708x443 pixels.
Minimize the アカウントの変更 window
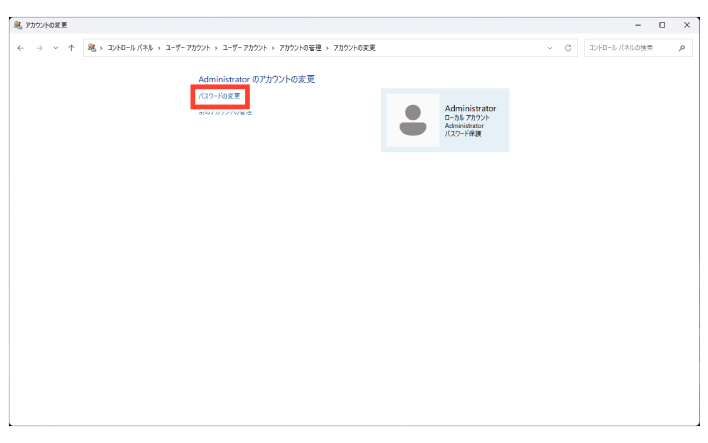point(638,25)
